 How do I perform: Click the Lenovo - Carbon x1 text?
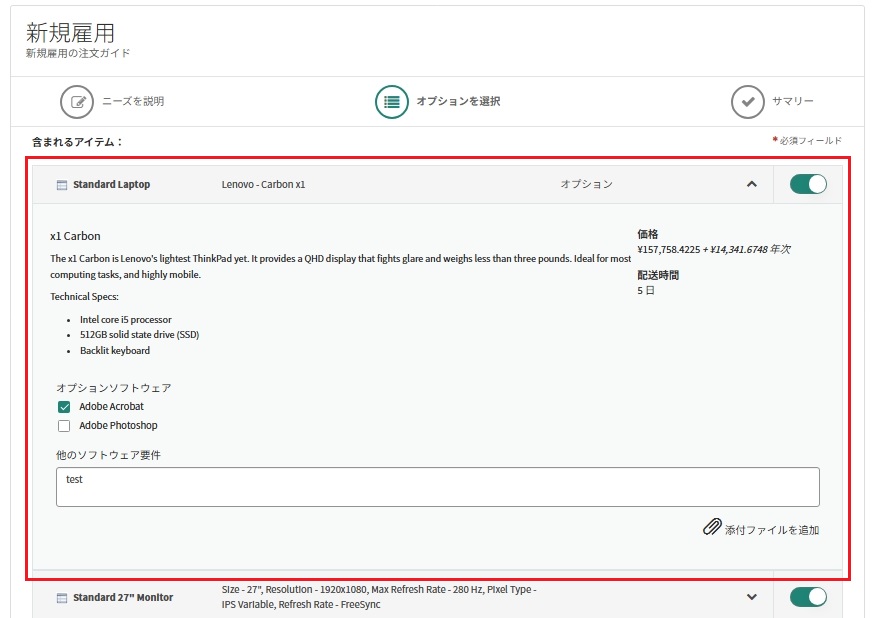[x=263, y=184]
